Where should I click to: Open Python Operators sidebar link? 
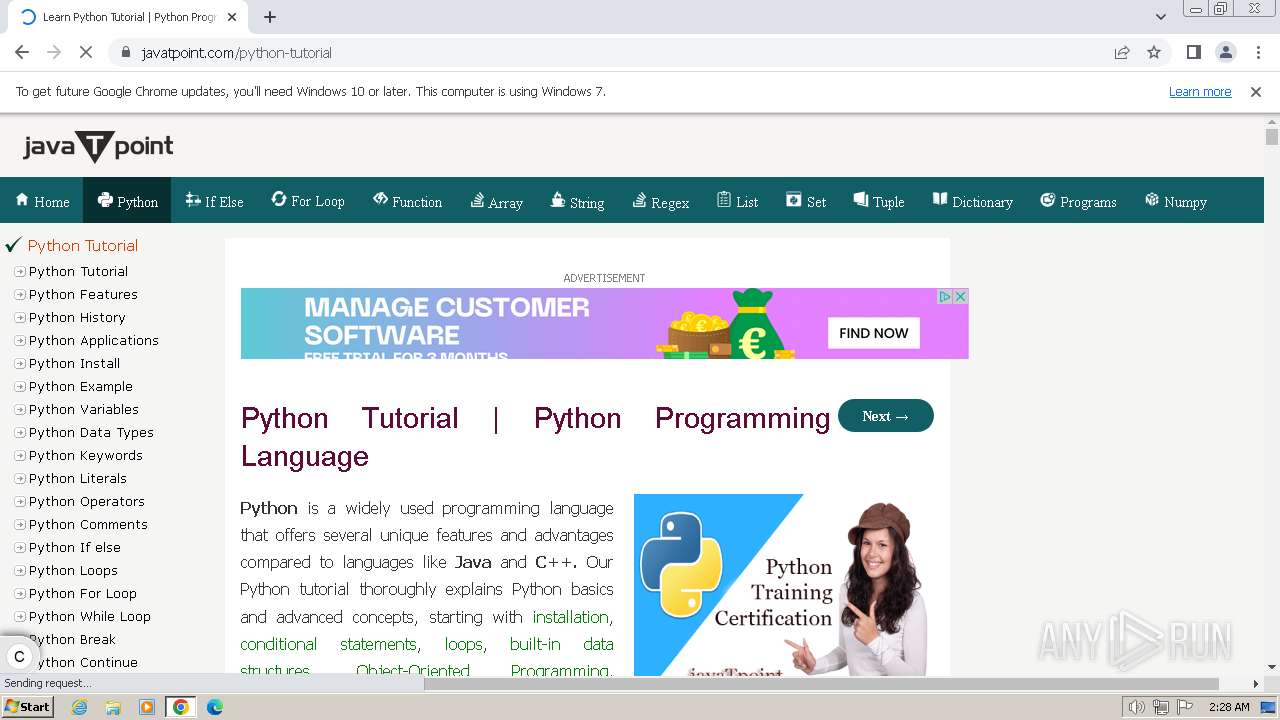click(87, 501)
